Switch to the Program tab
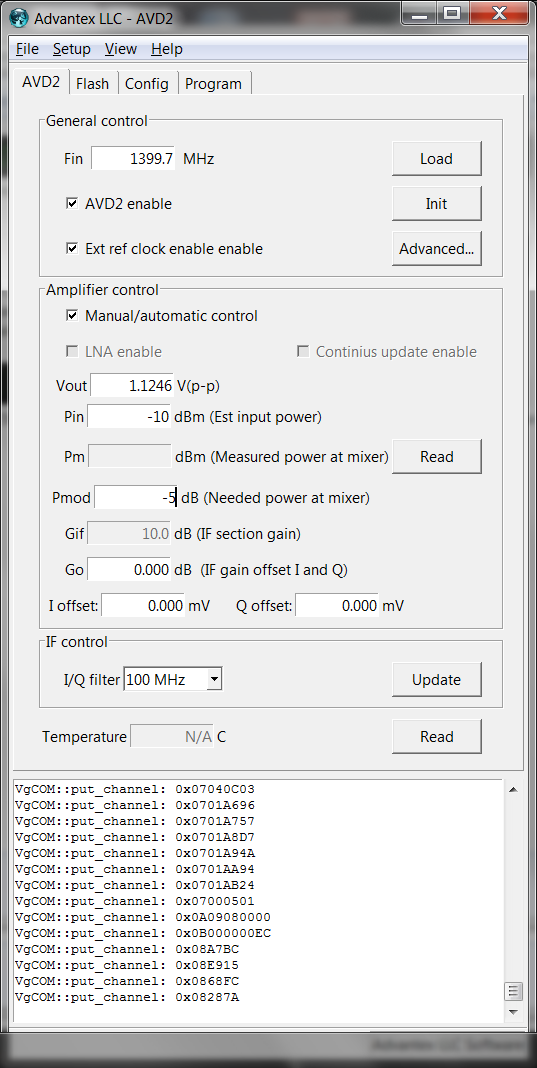 coord(213,84)
